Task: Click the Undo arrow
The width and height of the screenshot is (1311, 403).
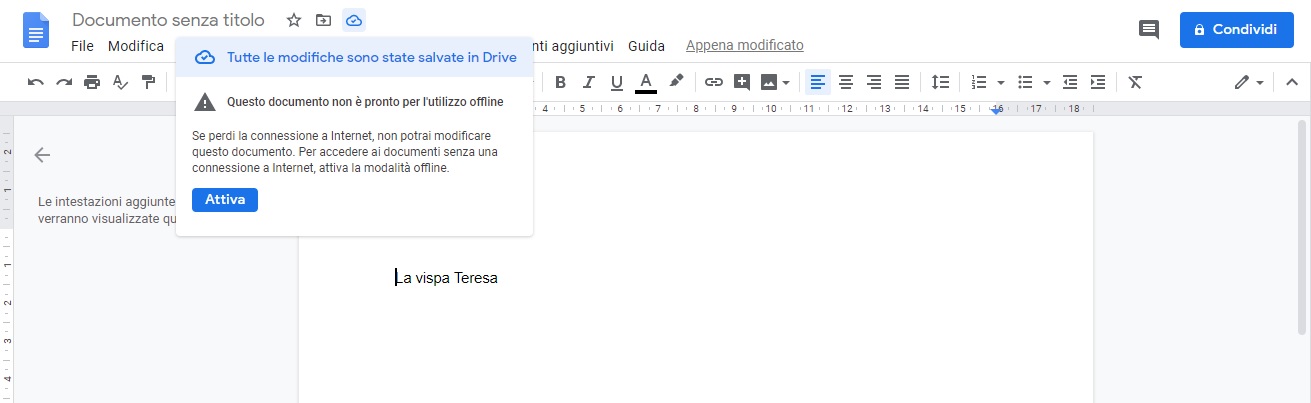Action: (36, 82)
